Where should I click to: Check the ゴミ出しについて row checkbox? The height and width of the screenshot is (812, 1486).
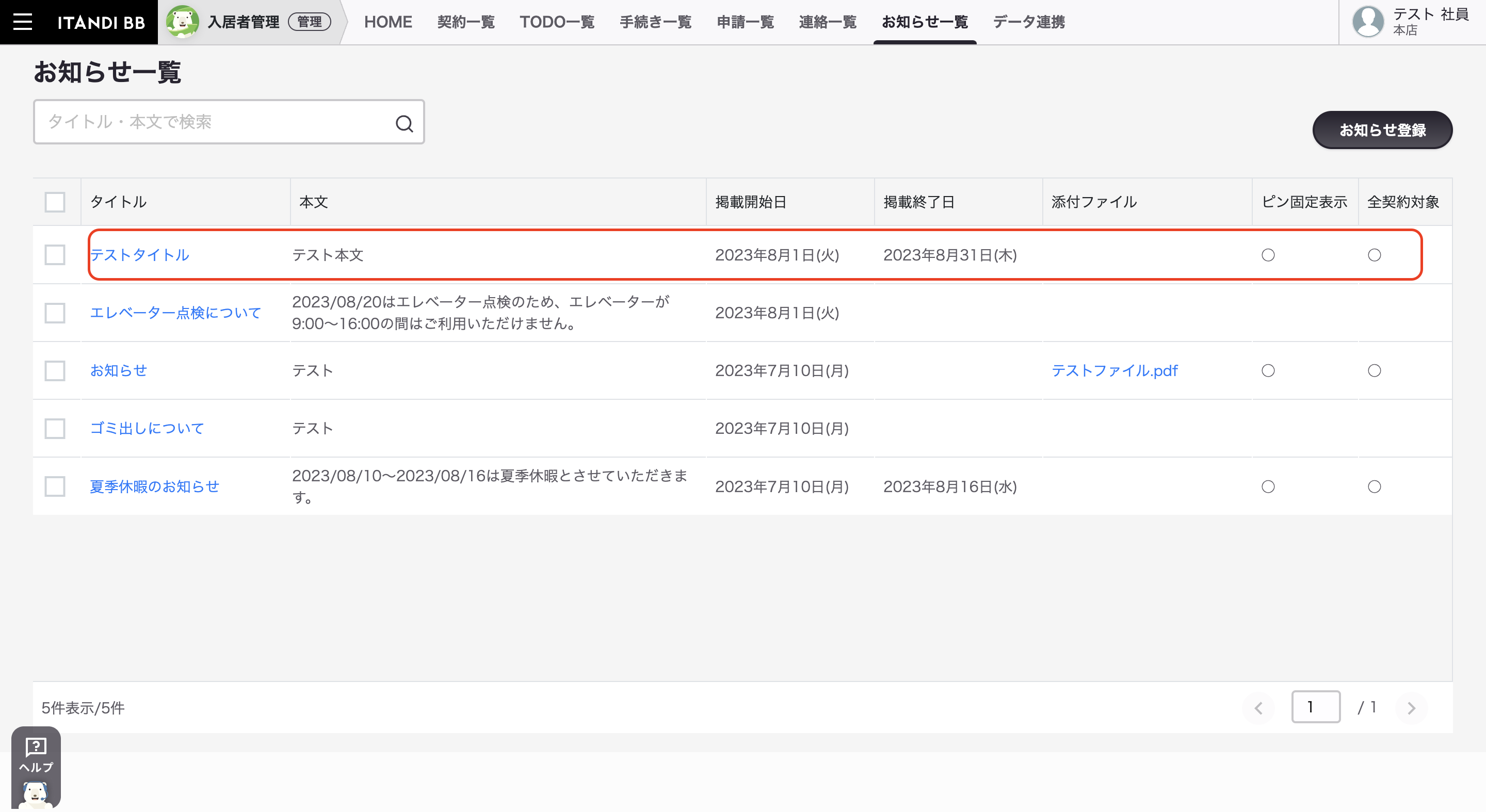55,429
